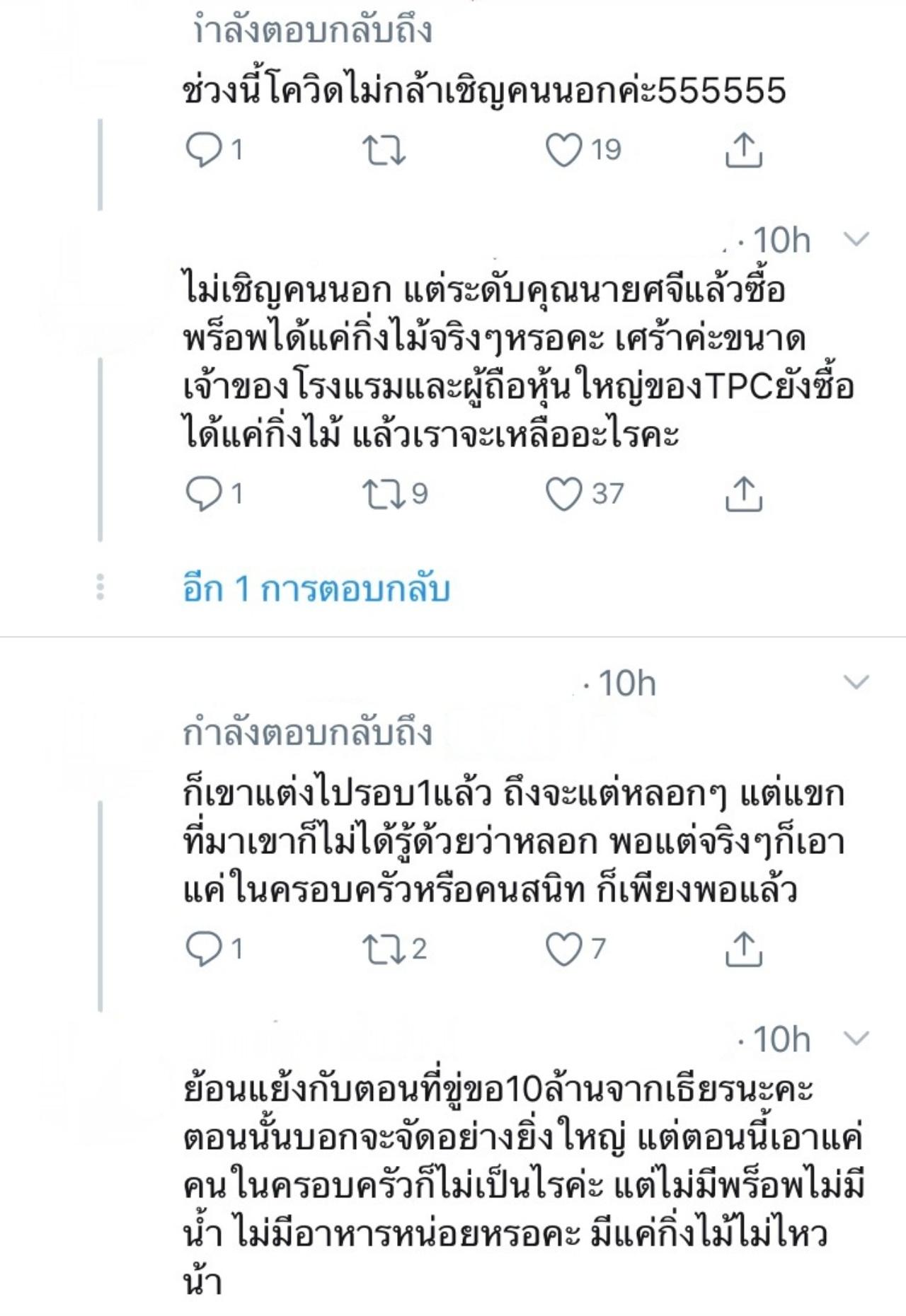
Task: Reply to the TPC tweet with 37 likes
Action: click(204, 494)
